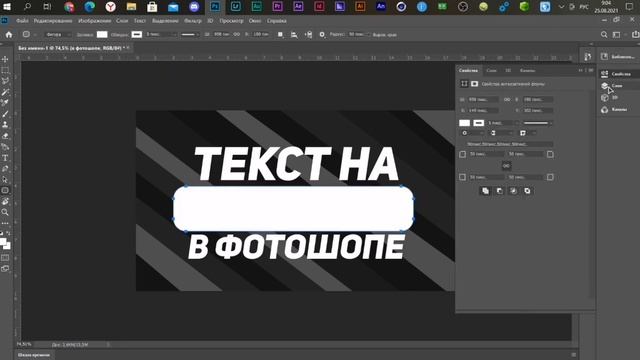Toggle the corner radius link button
This screenshot has height=360, width=640.
click(506, 166)
